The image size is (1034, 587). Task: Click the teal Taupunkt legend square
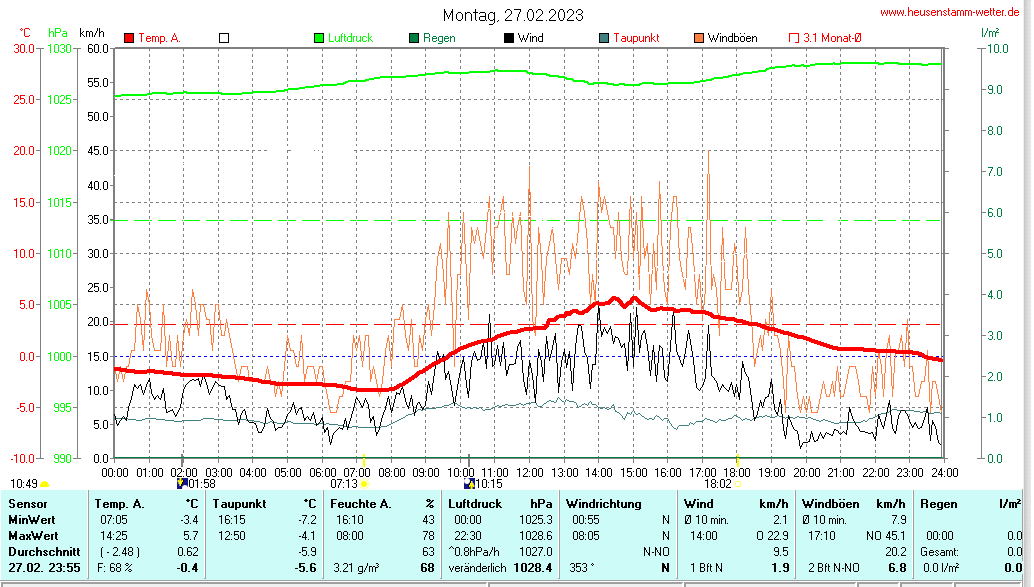(x=604, y=38)
